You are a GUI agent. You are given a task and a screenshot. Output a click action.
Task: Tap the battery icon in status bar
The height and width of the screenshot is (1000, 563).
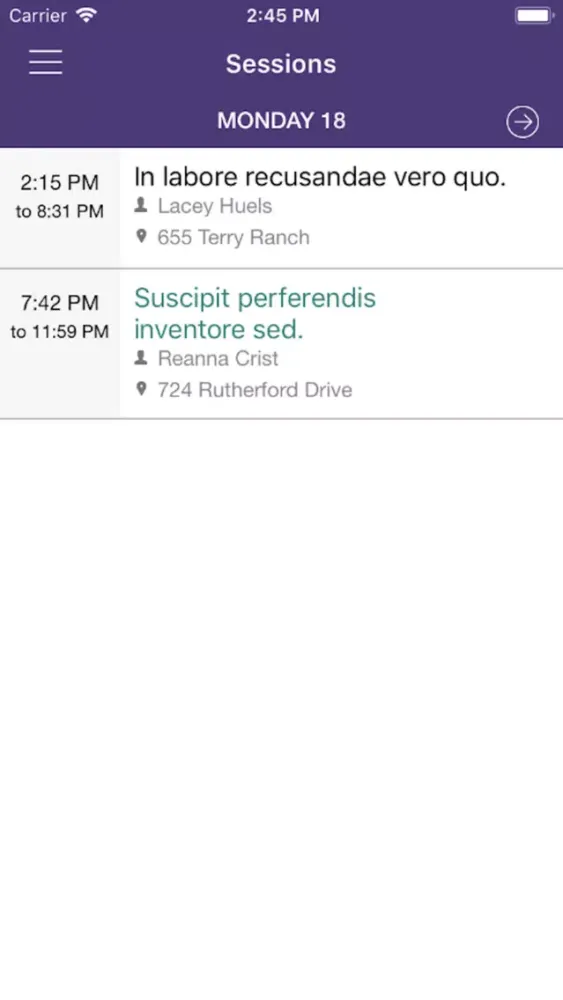[534, 15]
